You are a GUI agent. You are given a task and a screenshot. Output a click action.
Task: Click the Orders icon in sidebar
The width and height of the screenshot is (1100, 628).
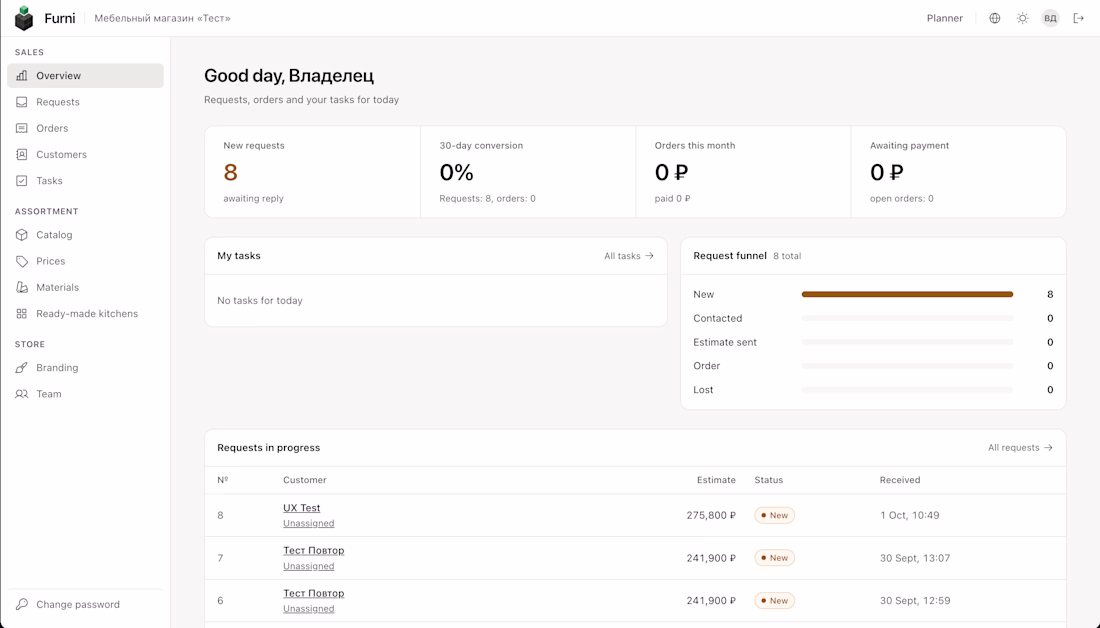pyautogui.click(x=22, y=128)
